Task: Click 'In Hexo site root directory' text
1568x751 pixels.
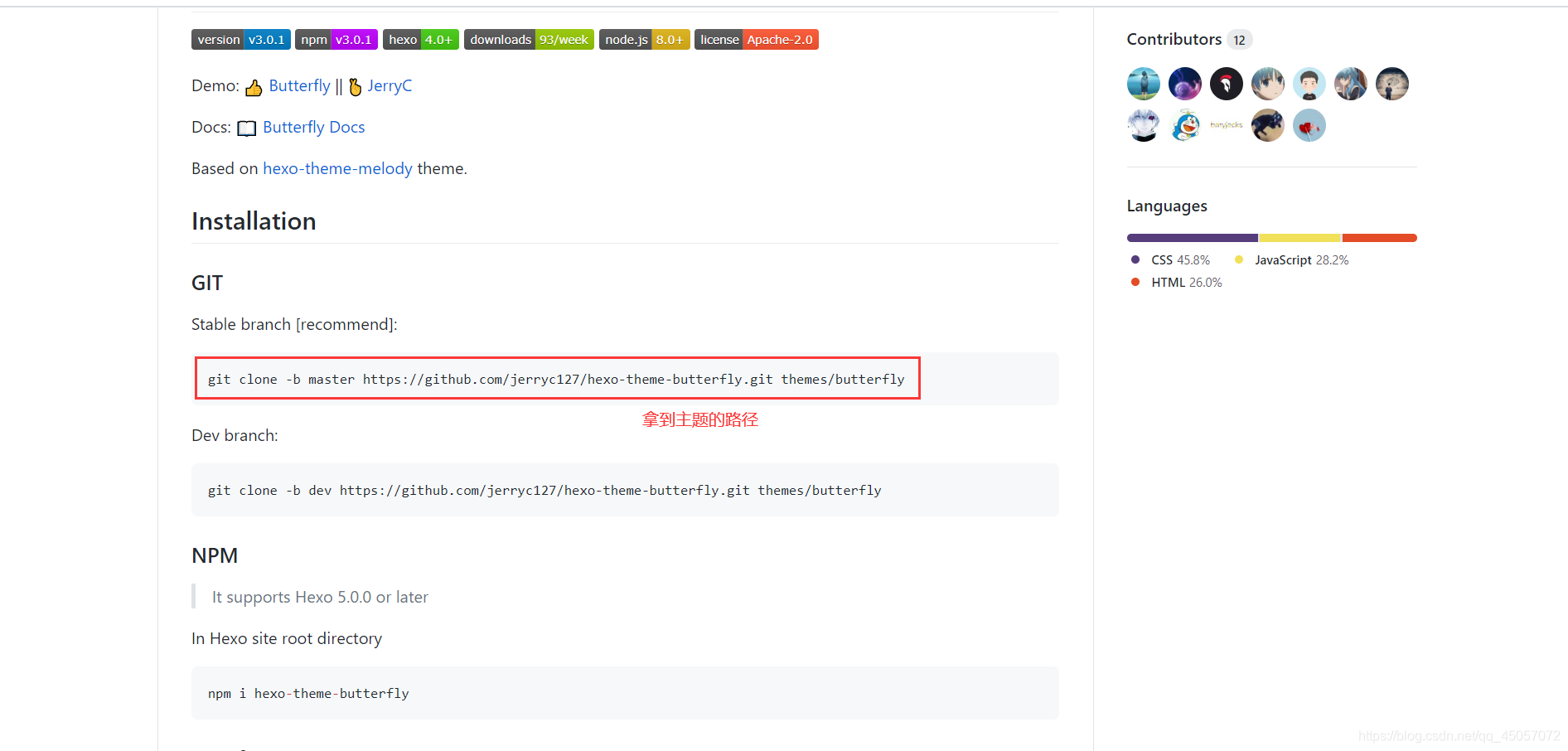Action: click(287, 639)
